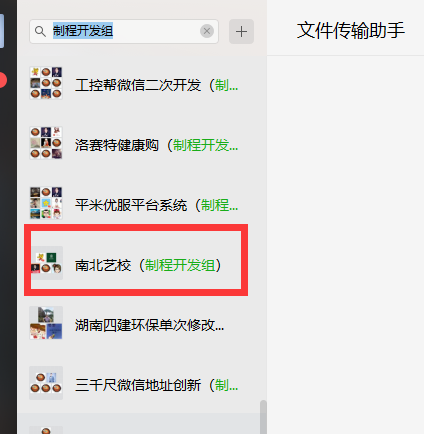
Task: Open the plus button to start group chat
Action: pyautogui.click(x=241, y=32)
